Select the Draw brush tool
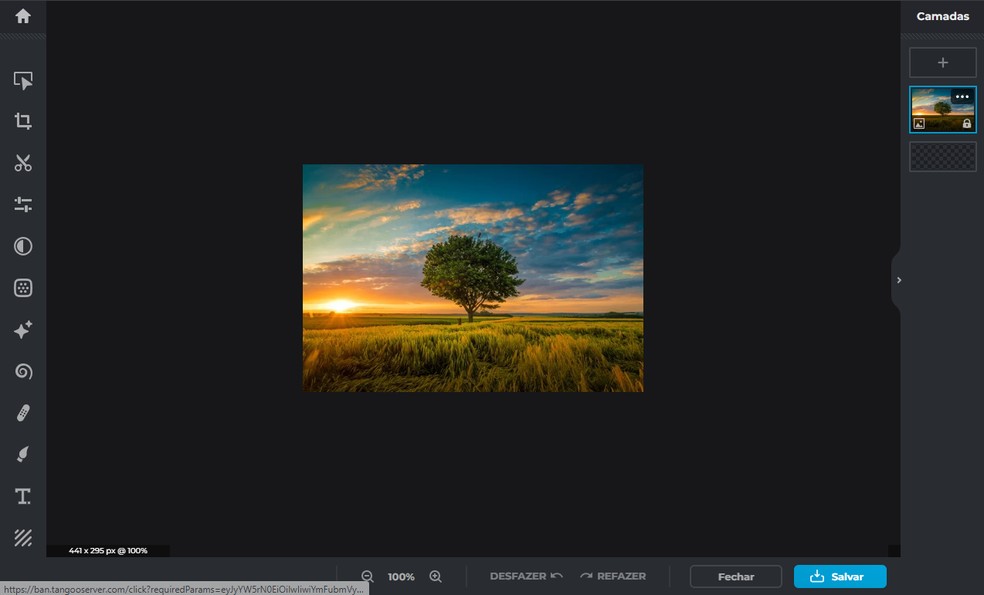The height and width of the screenshot is (595, 984). coord(23,454)
